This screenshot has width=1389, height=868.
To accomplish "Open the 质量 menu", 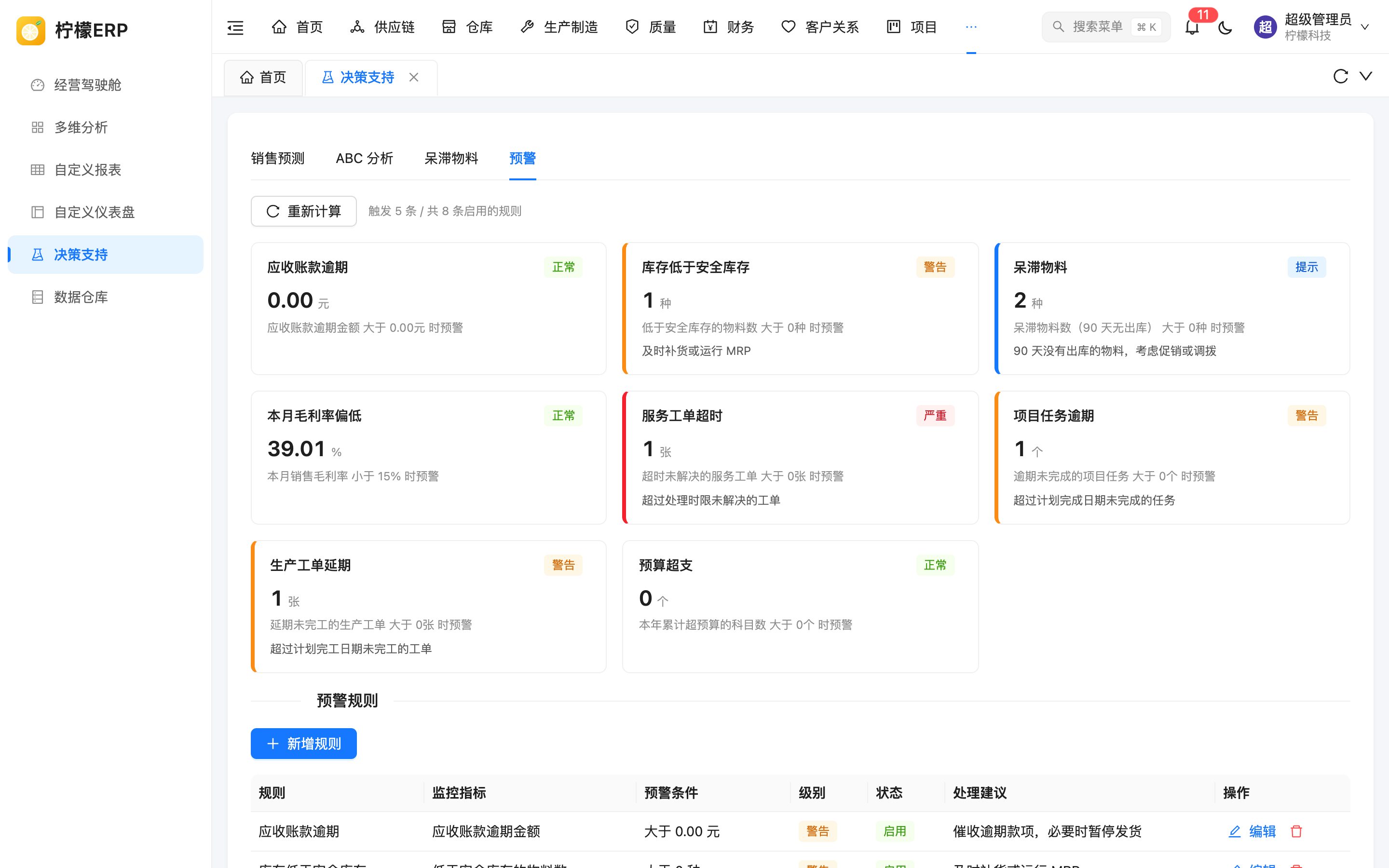I will pyautogui.click(x=650, y=27).
